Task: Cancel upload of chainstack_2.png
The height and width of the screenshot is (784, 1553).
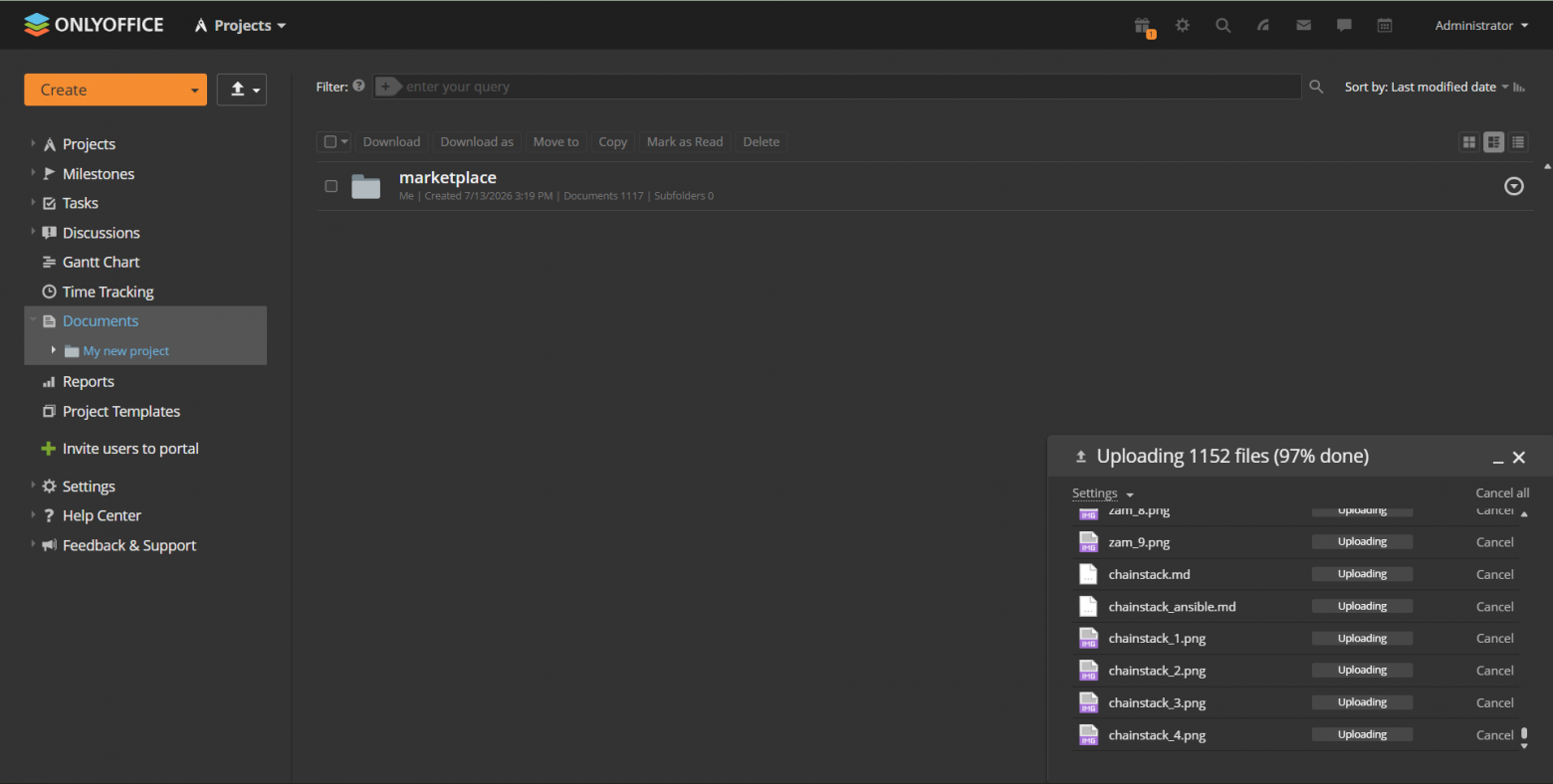Action: pos(1494,671)
